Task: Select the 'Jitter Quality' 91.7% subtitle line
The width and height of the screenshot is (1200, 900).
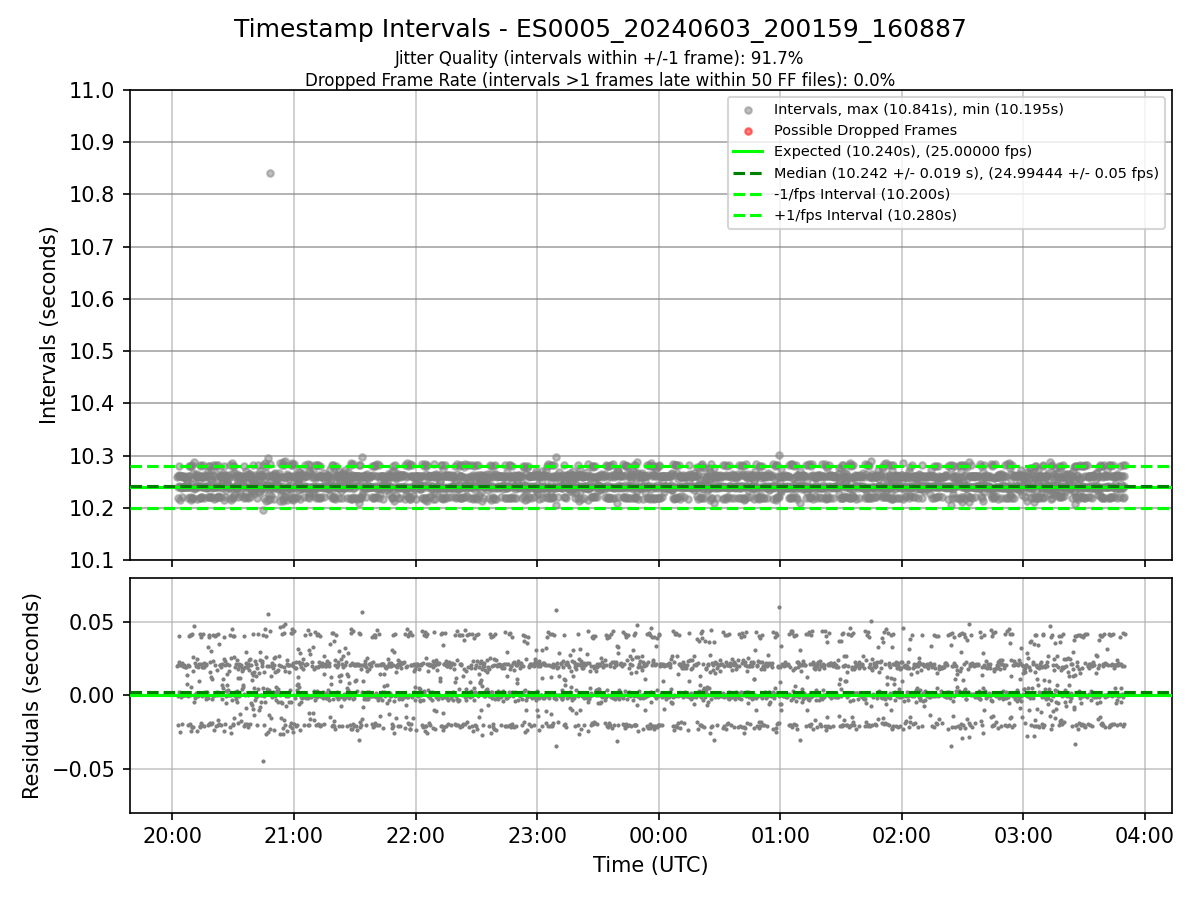Action: coord(599,58)
